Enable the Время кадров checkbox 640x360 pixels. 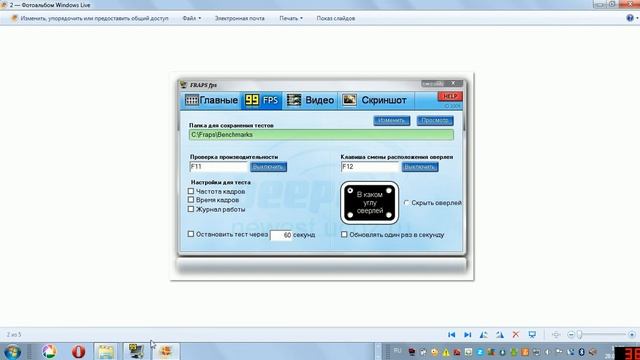pos(191,200)
